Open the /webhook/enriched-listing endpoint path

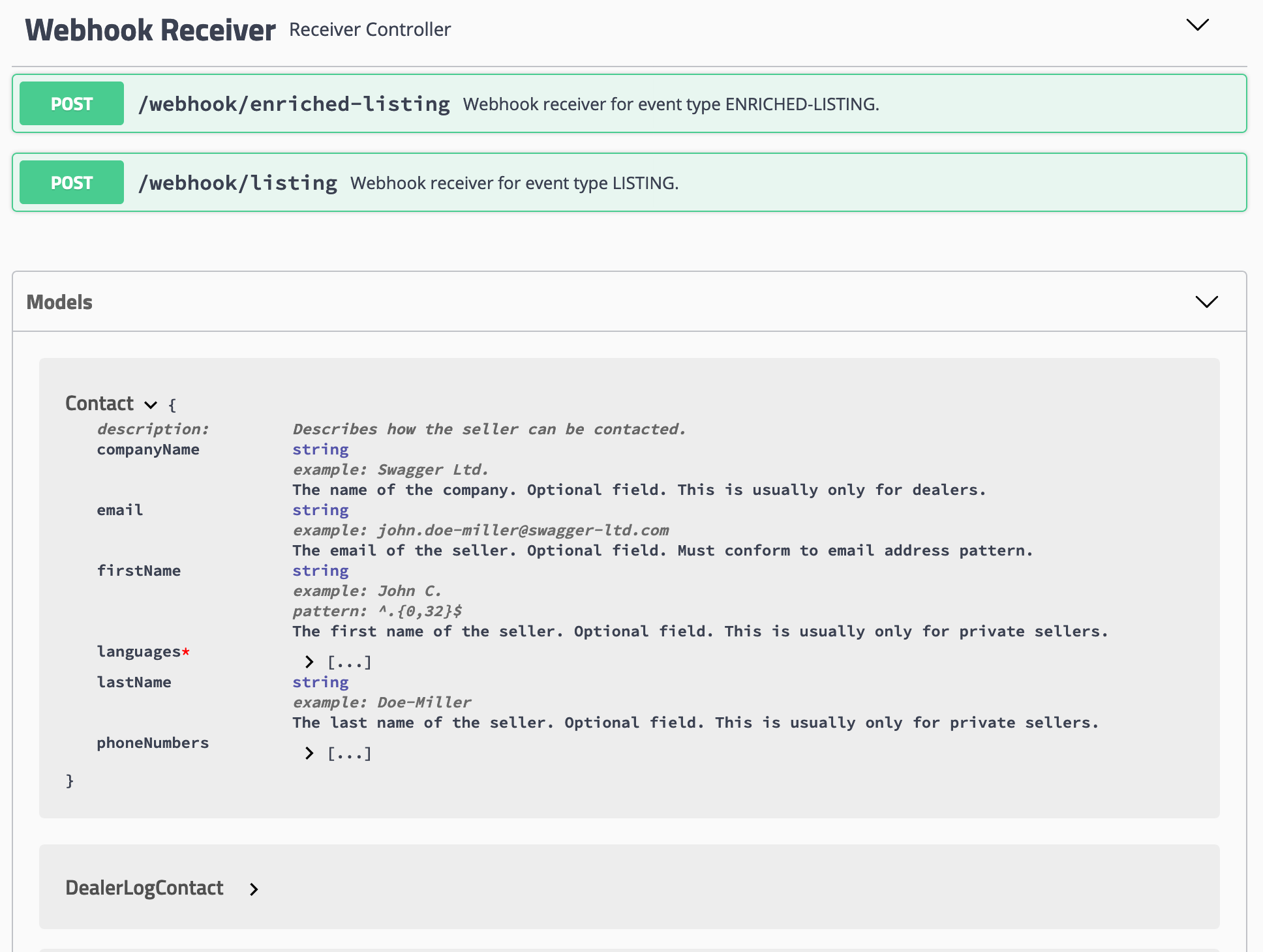pos(294,104)
